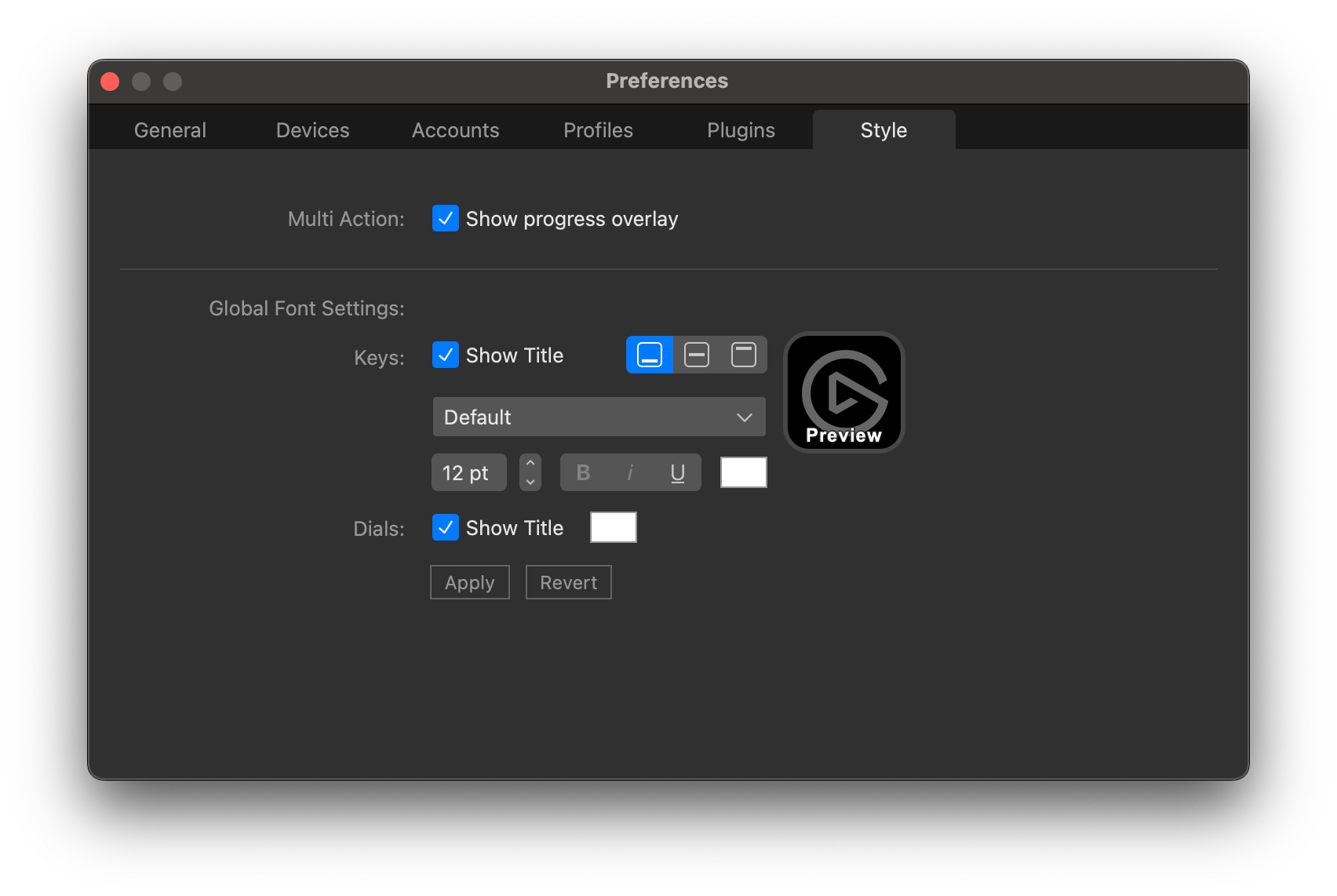The height and width of the screenshot is (896, 1337).
Task: Select bottom title alignment icon
Action: click(x=650, y=355)
